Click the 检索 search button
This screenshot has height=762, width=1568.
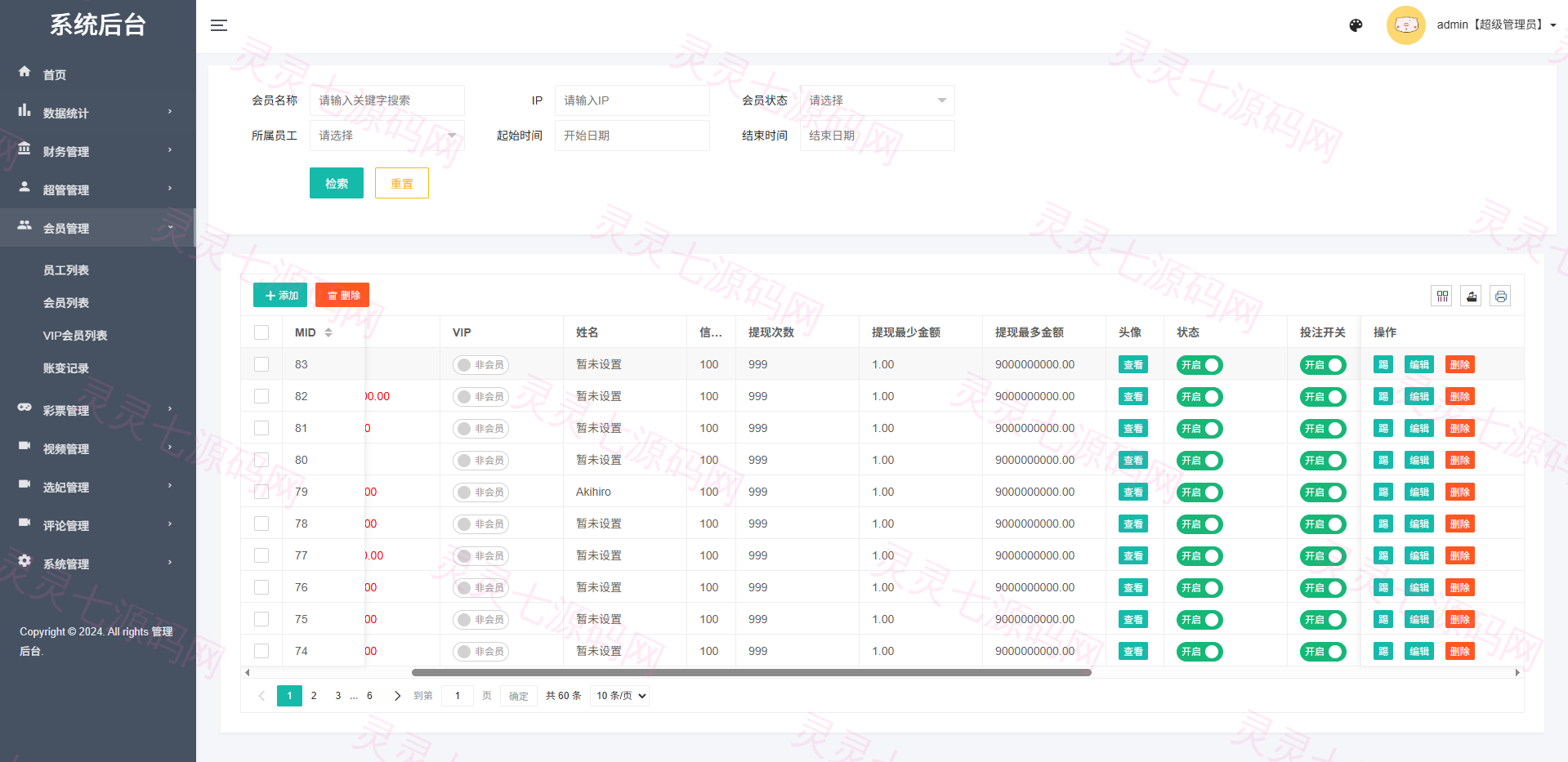(337, 183)
